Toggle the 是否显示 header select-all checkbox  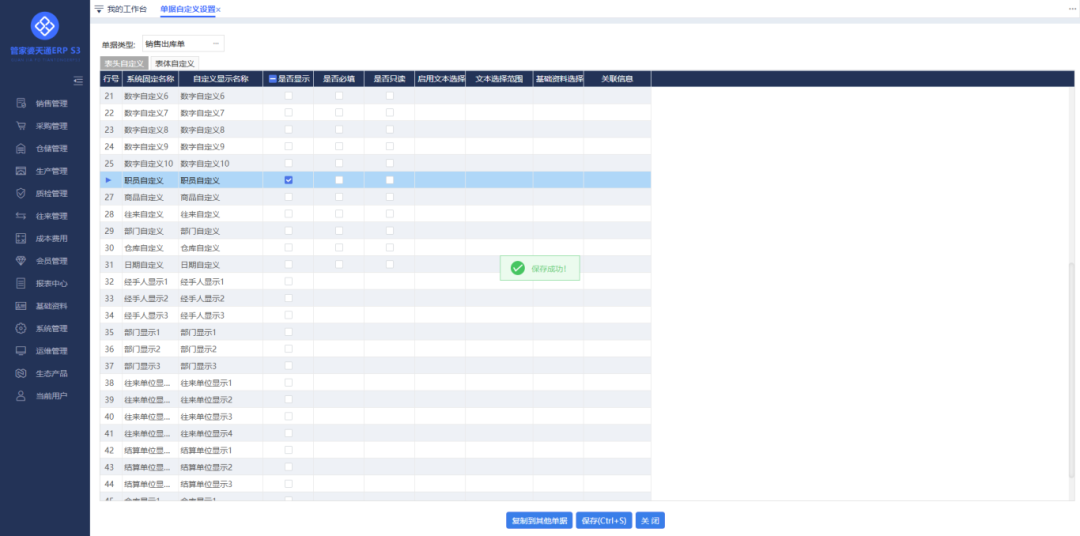(x=271, y=79)
